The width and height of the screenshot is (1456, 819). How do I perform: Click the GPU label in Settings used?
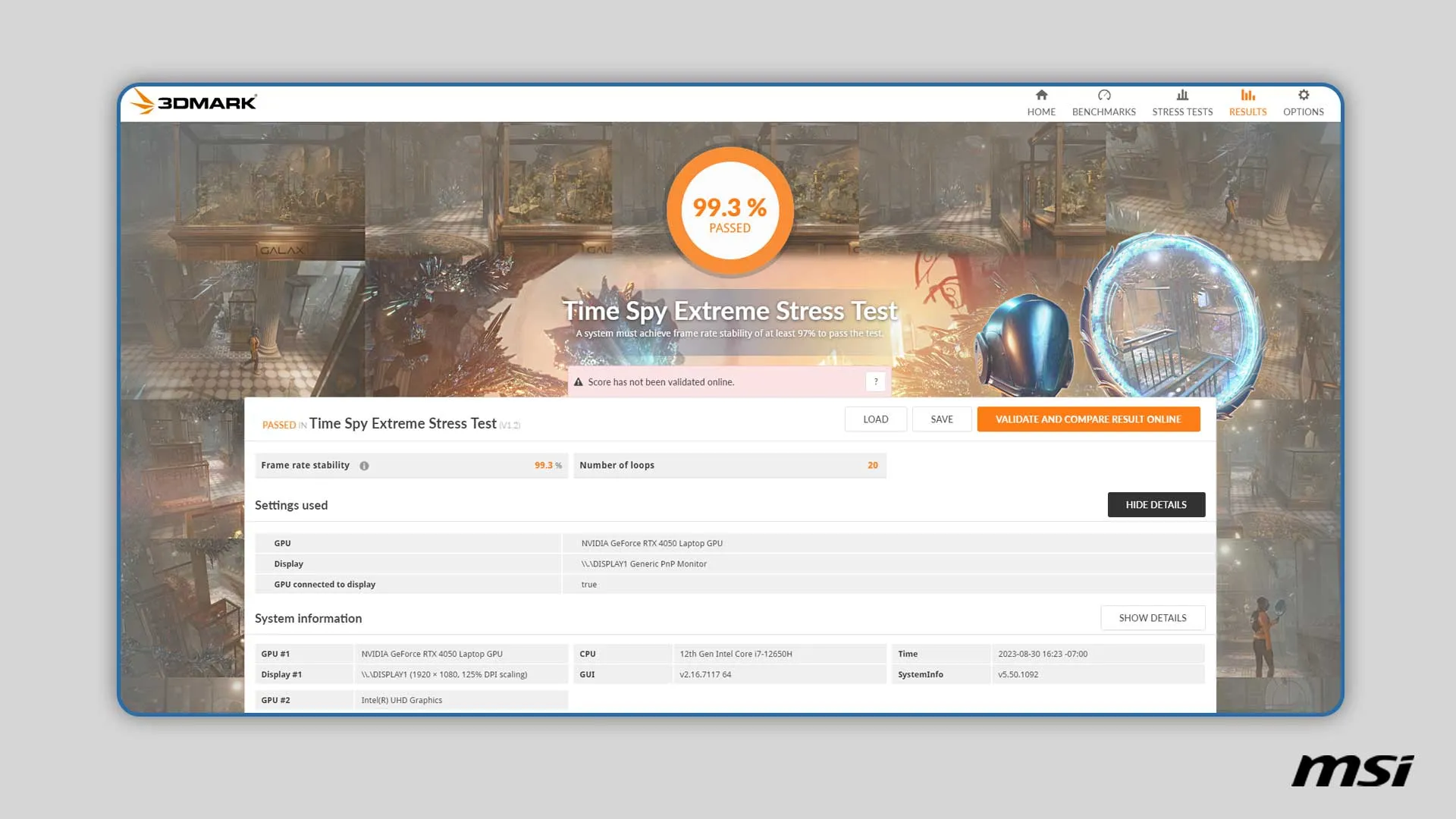click(282, 544)
